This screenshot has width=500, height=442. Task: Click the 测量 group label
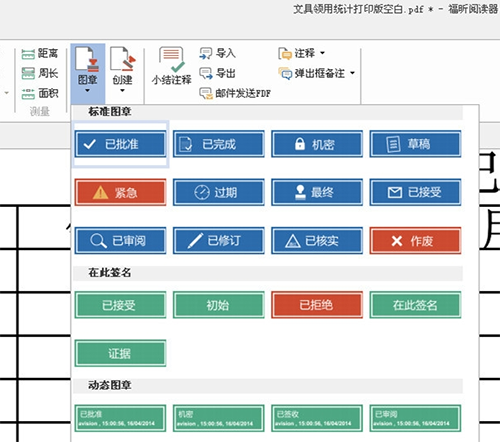40,111
